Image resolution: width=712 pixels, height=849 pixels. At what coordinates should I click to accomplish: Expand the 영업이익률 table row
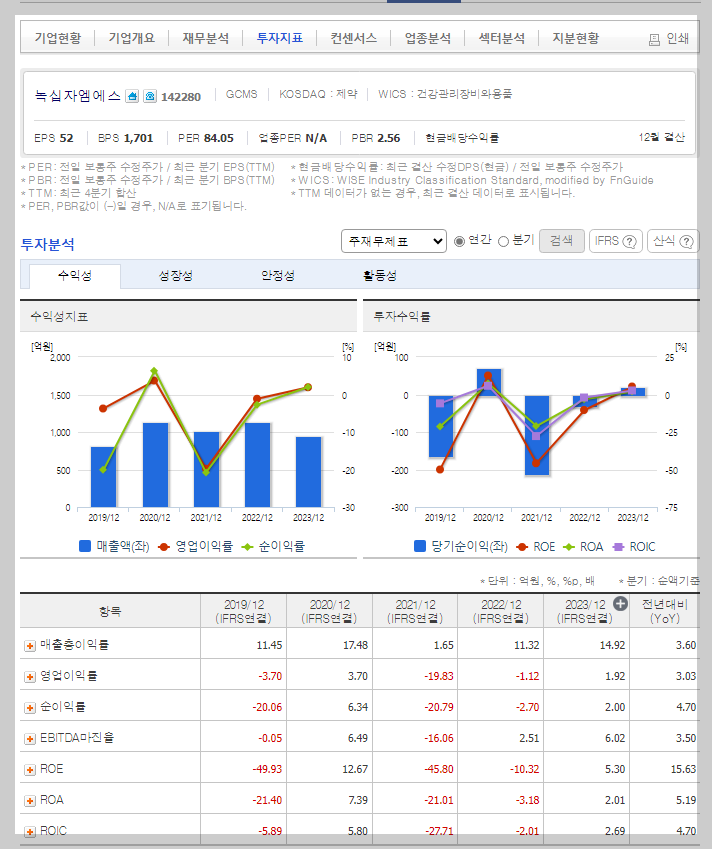tap(30, 677)
